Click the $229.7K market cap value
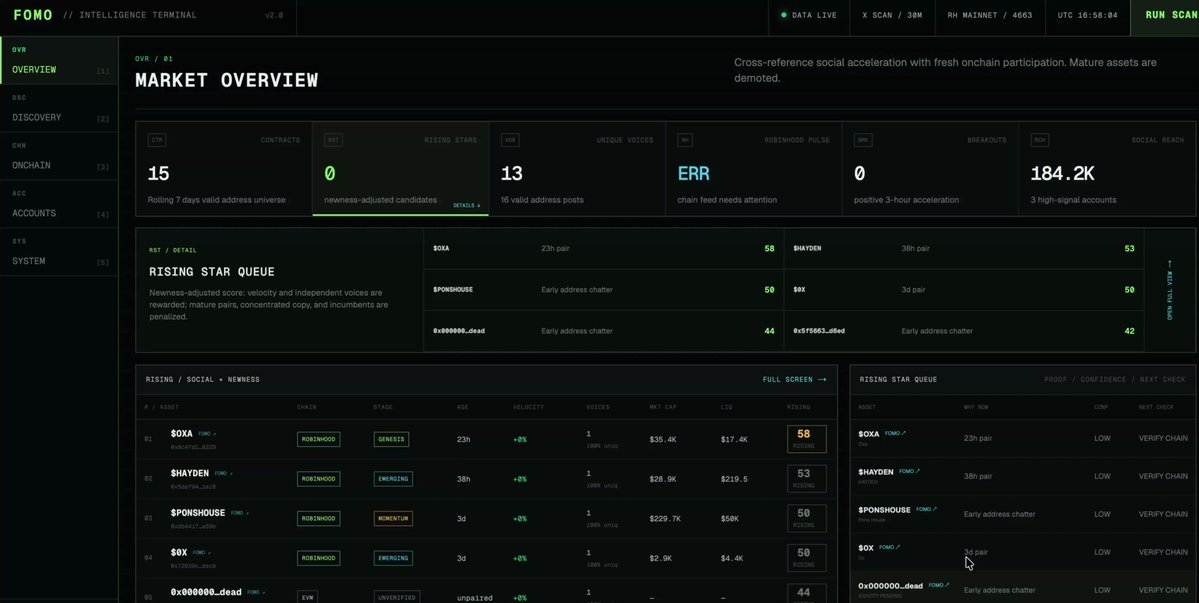The height and width of the screenshot is (603, 1199). [665, 519]
